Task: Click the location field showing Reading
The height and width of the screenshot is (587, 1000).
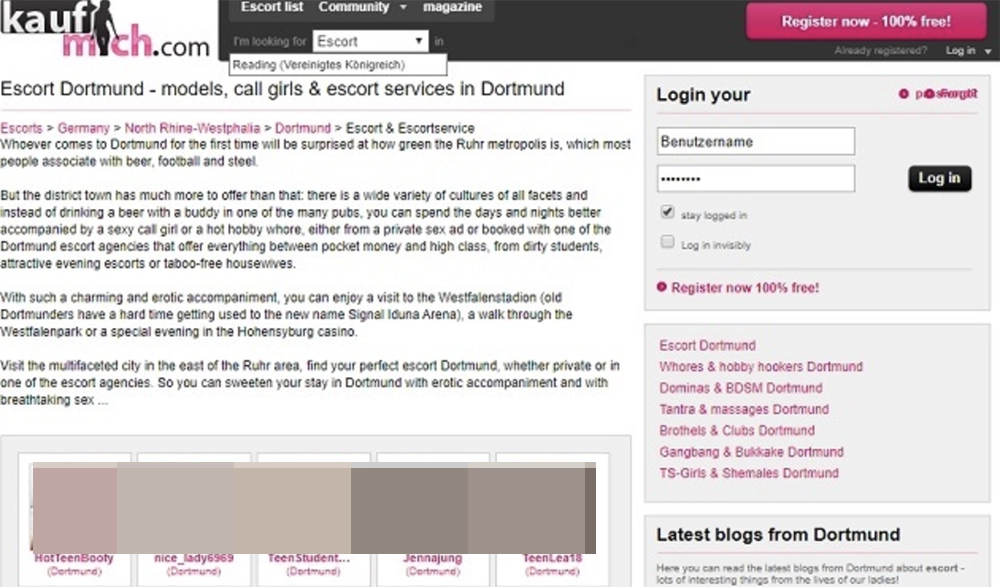Action: point(338,64)
